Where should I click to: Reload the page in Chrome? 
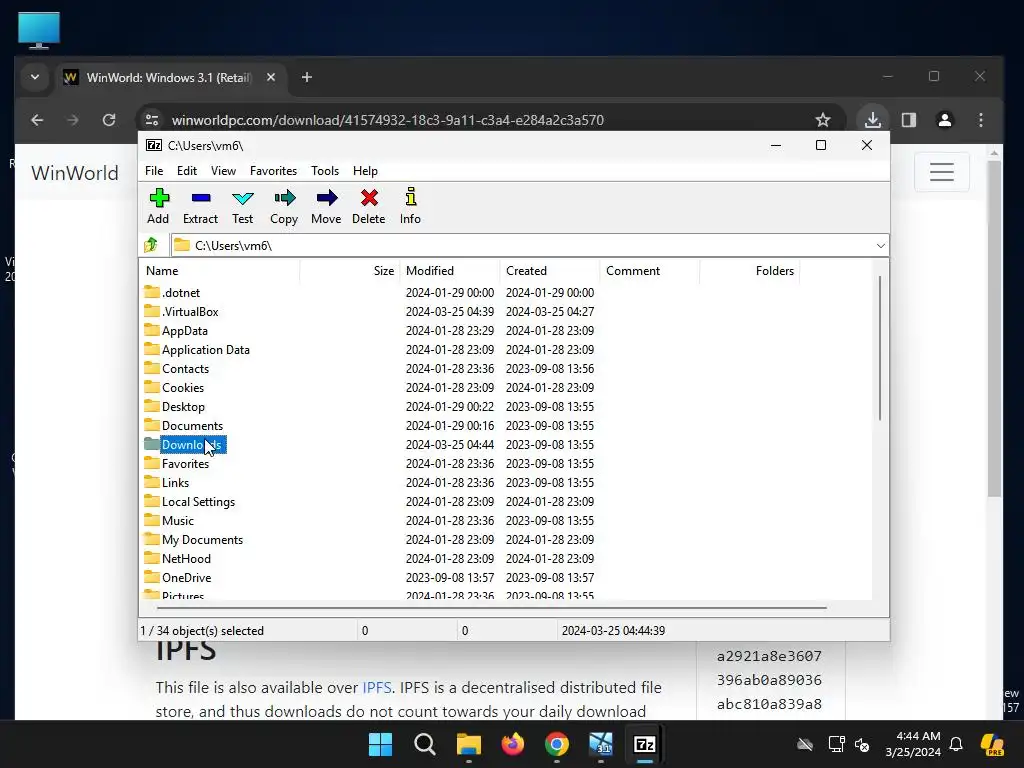point(109,120)
